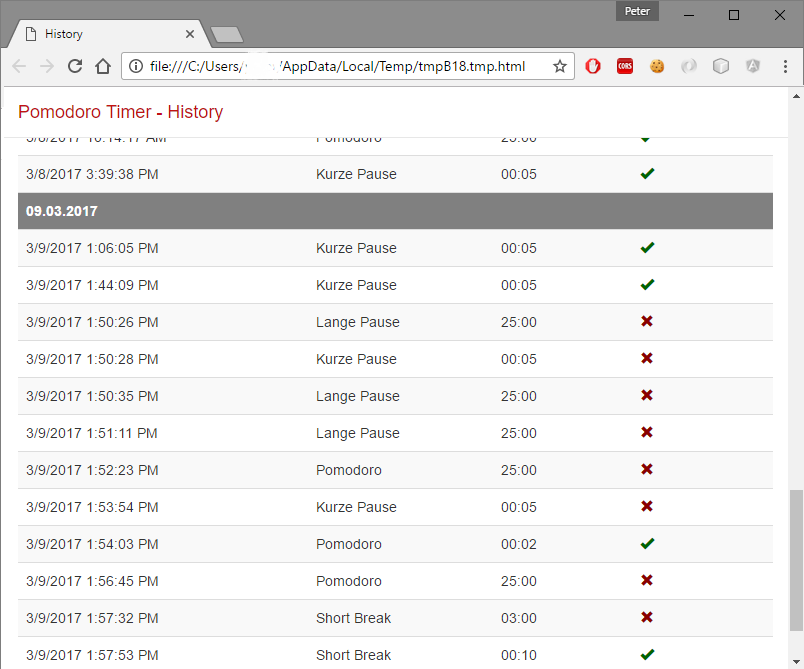
Task: Select timestamp 3/9/2017 1:57:53 PM
Action: 92,655
